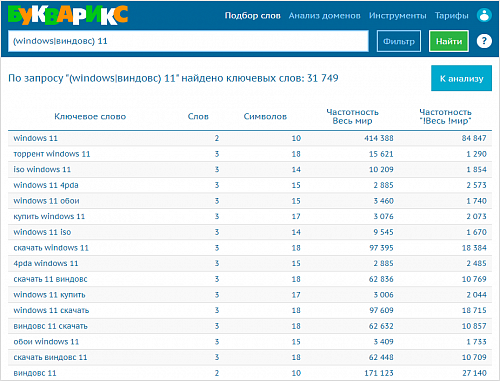Open the Тарифы page
The width and height of the screenshot is (500, 381).
point(451,16)
